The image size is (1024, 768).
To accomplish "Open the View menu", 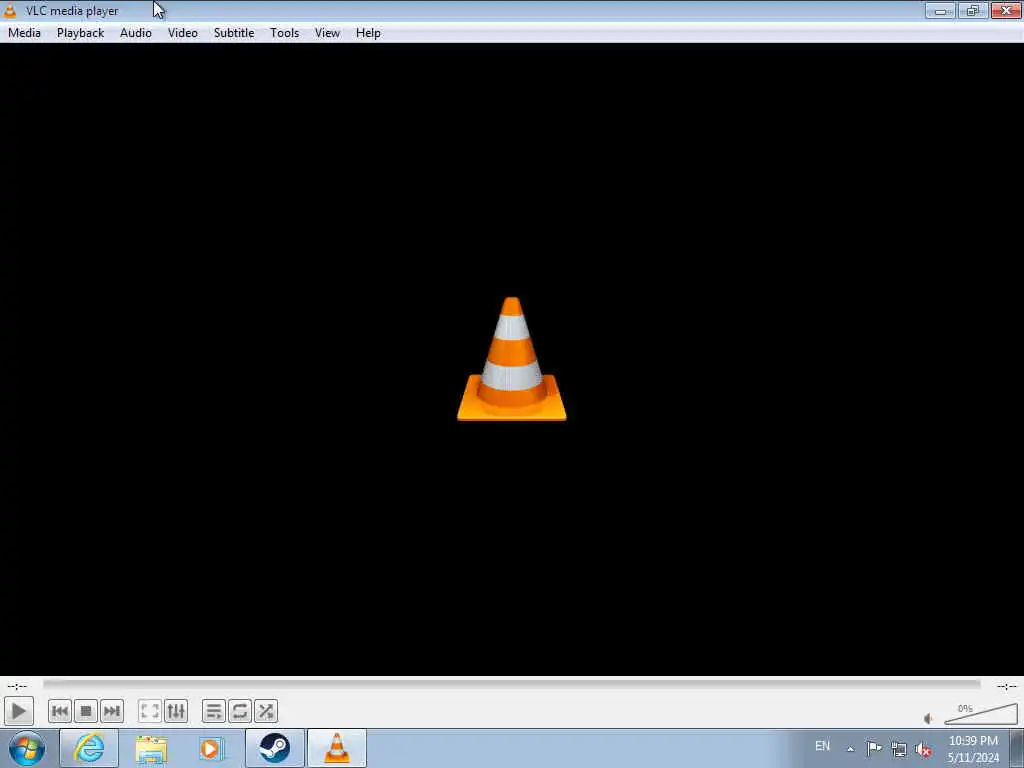I will [x=327, y=33].
